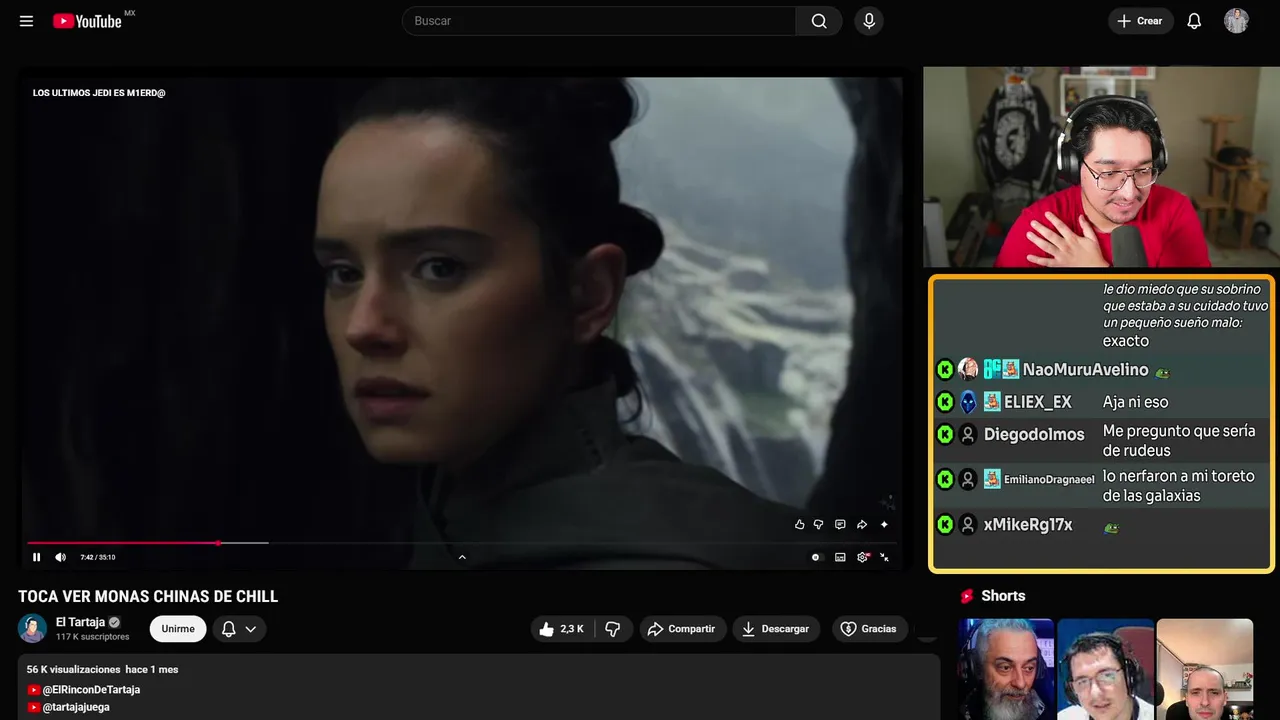The image size is (1280, 720).
Task: Click the video time 7:42 / 35:10
Action: click(x=98, y=557)
